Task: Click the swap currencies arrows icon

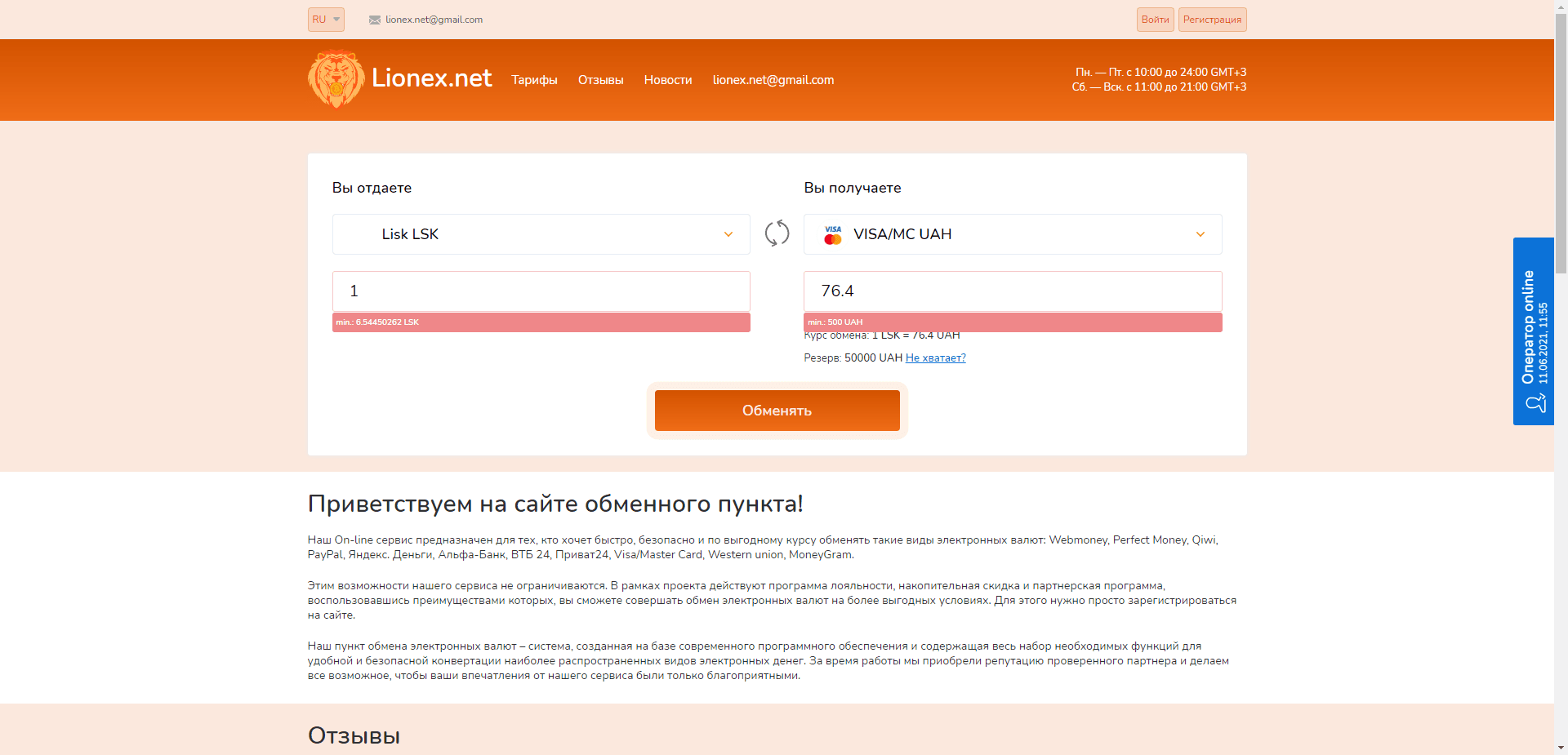Action: pyautogui.click(x=777, y=233)
